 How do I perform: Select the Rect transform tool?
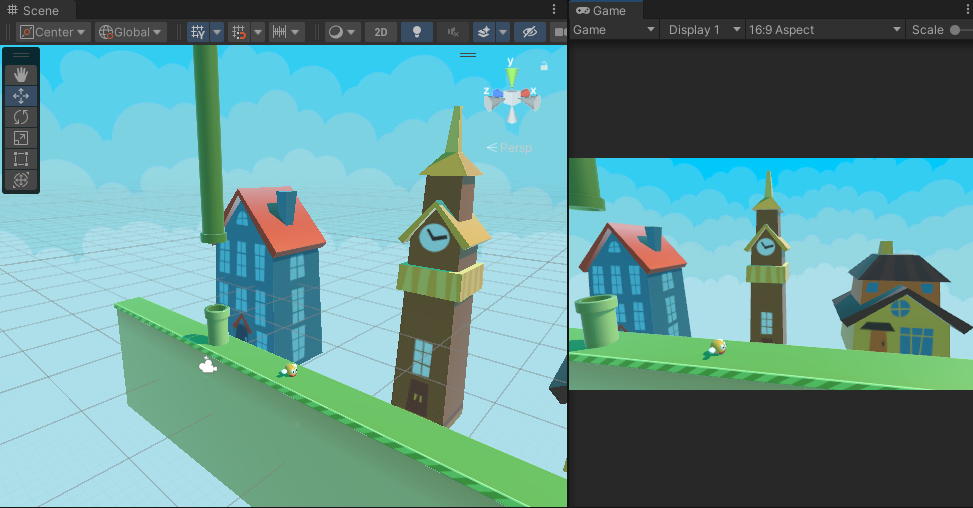tap(20, 159)
